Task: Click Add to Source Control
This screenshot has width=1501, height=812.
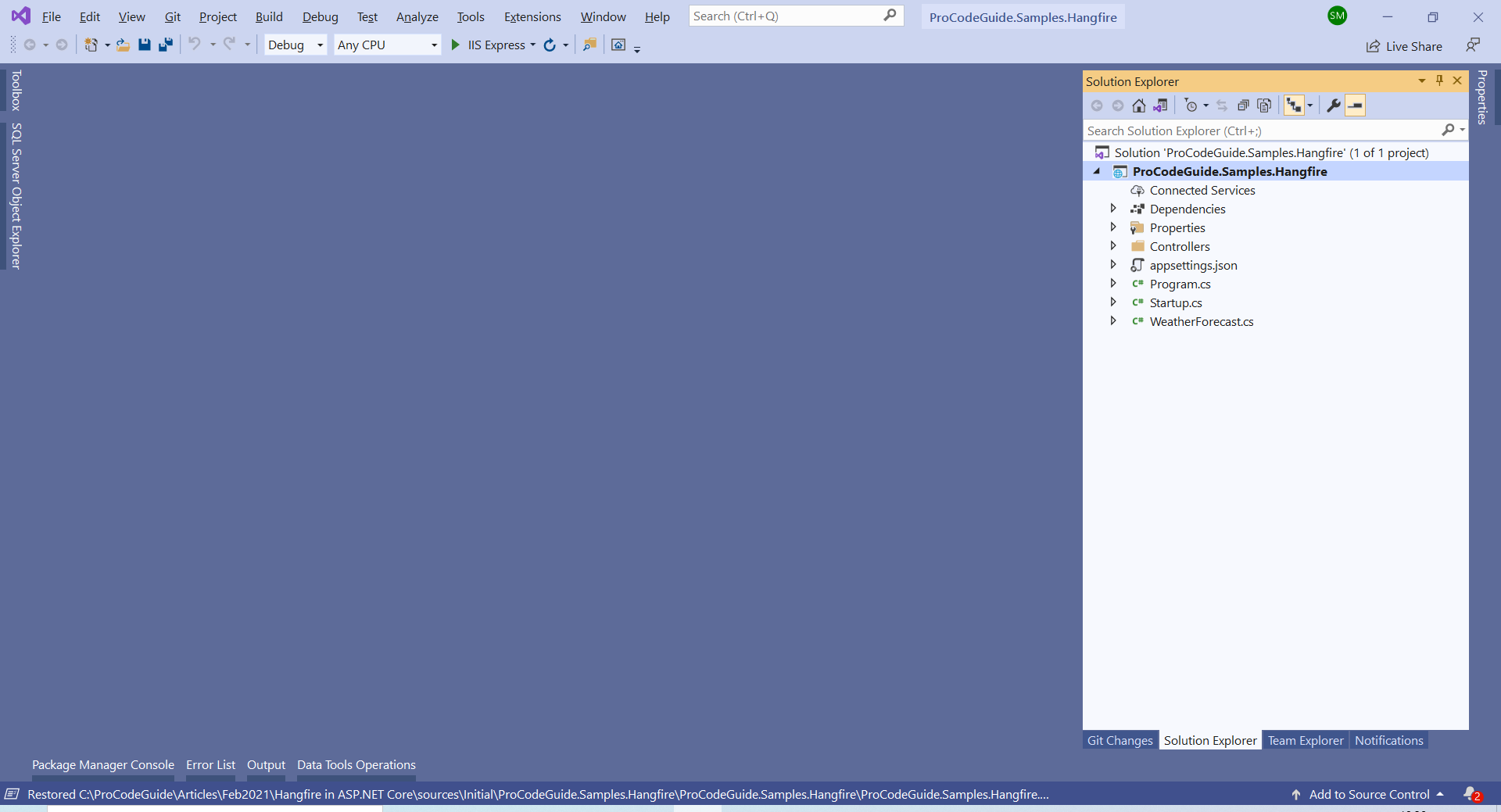Action: (x=1369, y=794)
